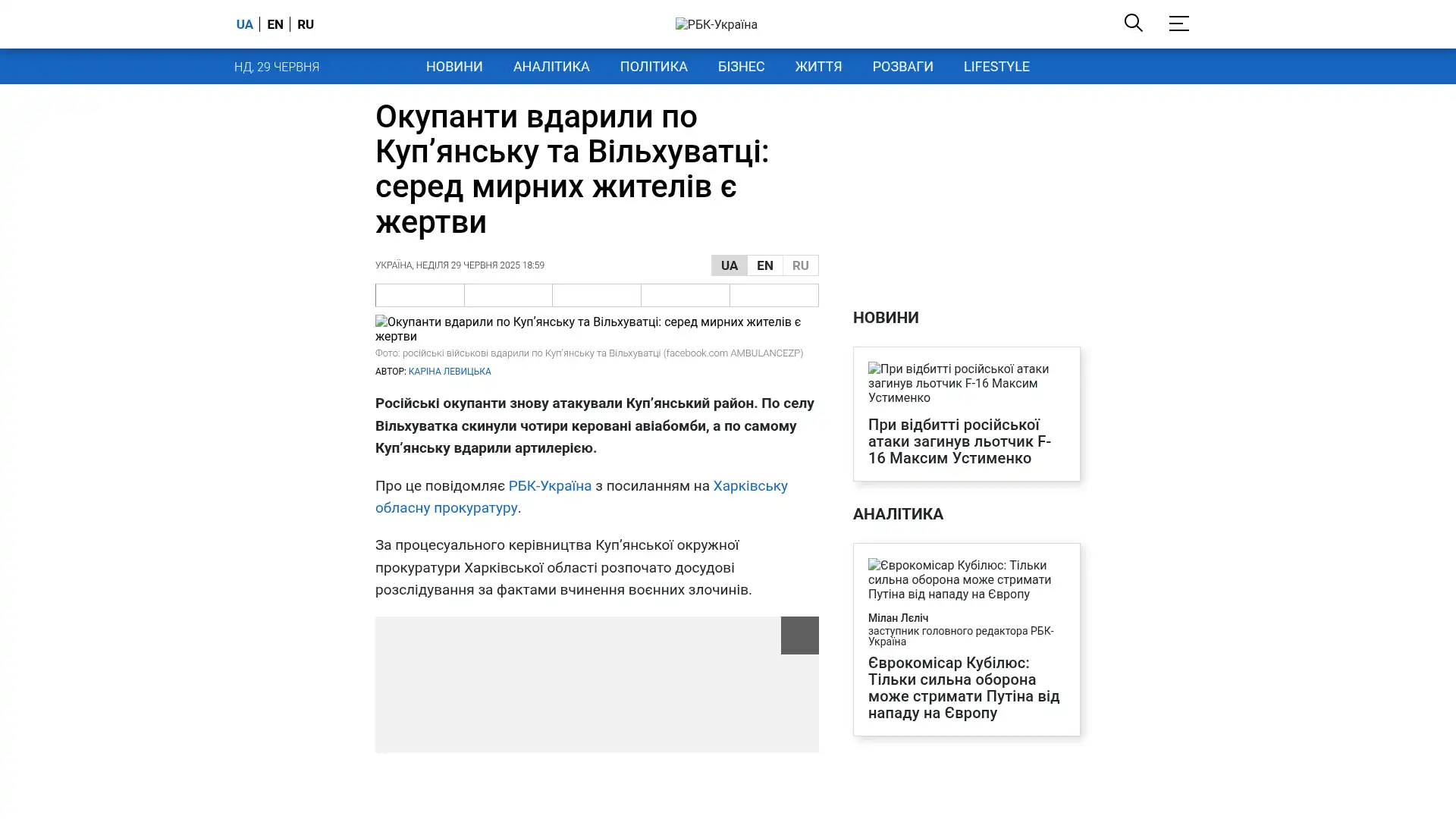Click the first empty share button box
The height and width of the screenshot is (819, 1456).
click(420, 295)
